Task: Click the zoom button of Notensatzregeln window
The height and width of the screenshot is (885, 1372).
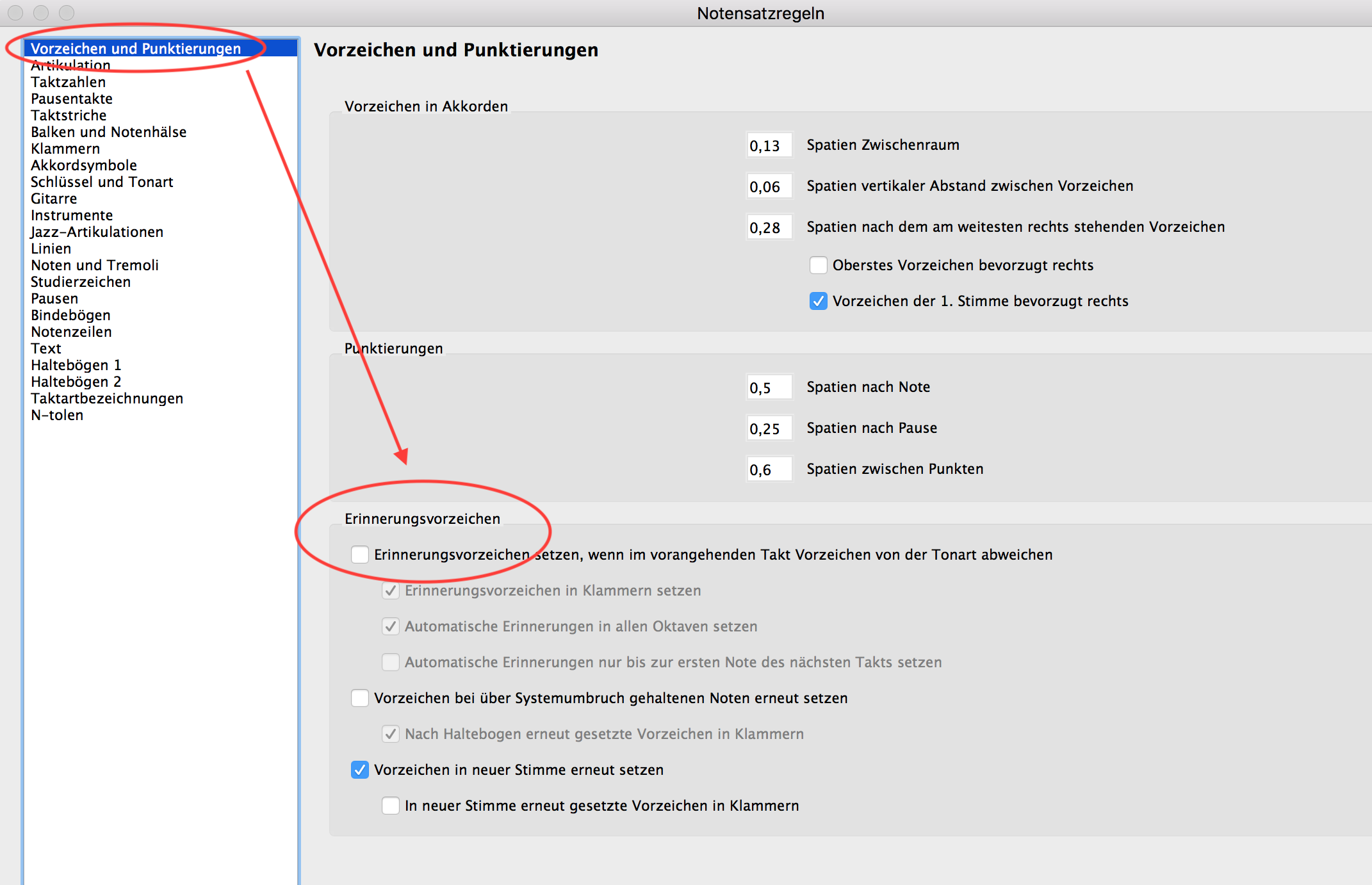Action: (x=67, y=12)
